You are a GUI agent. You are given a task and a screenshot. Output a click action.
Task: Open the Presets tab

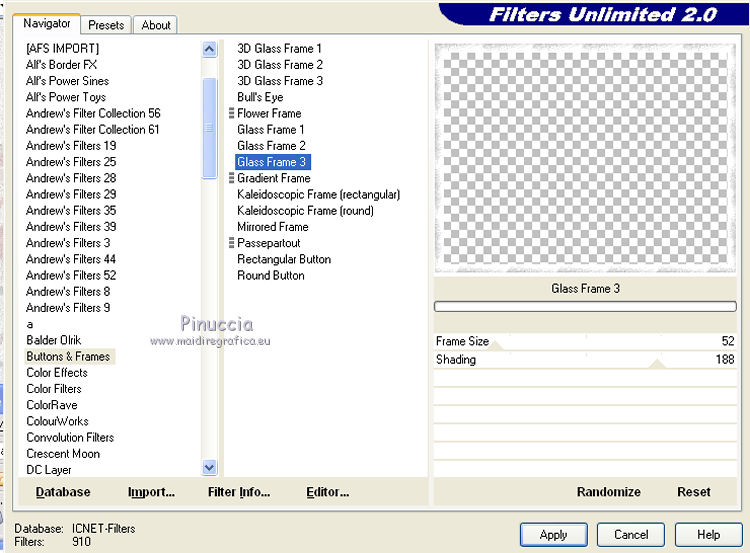coord(106,25)
